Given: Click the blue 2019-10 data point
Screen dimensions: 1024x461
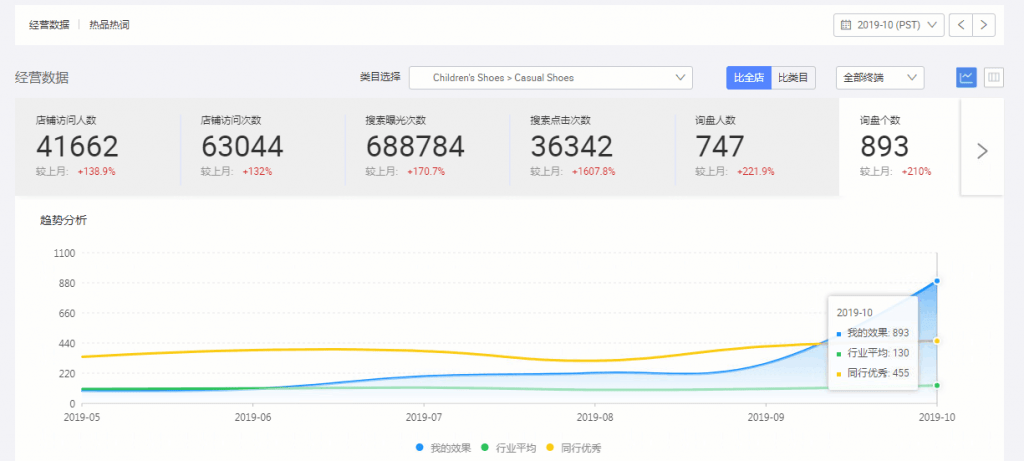Looking at the screenshot, I should [x=937, y=281].
